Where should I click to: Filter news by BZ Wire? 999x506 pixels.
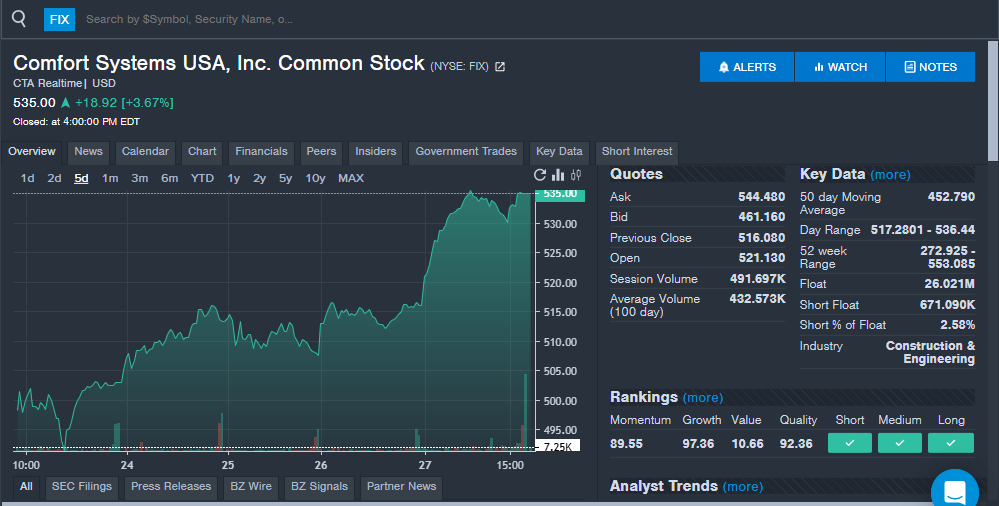click(251, 486)
